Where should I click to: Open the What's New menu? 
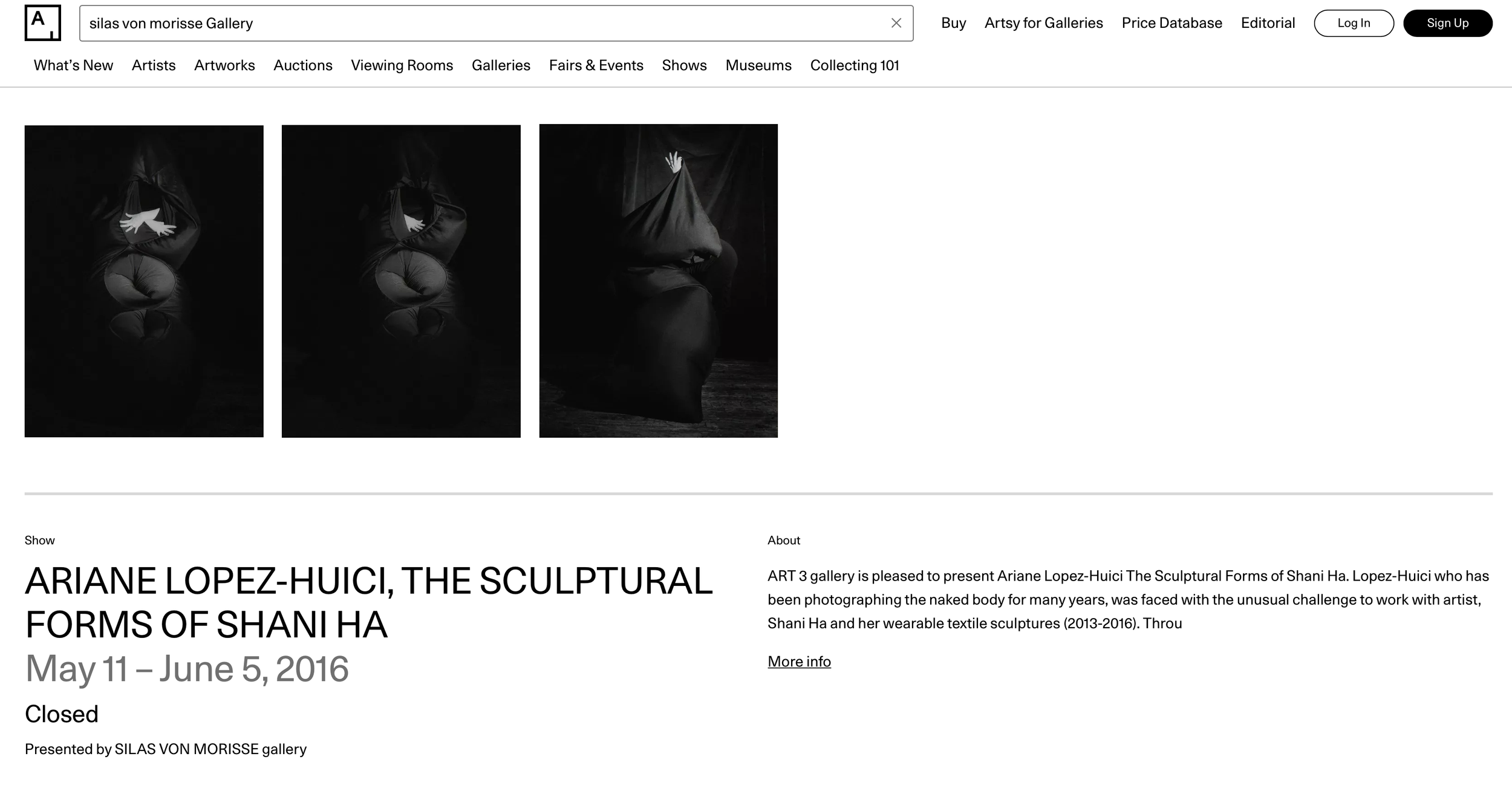click(x=73, y=65)
